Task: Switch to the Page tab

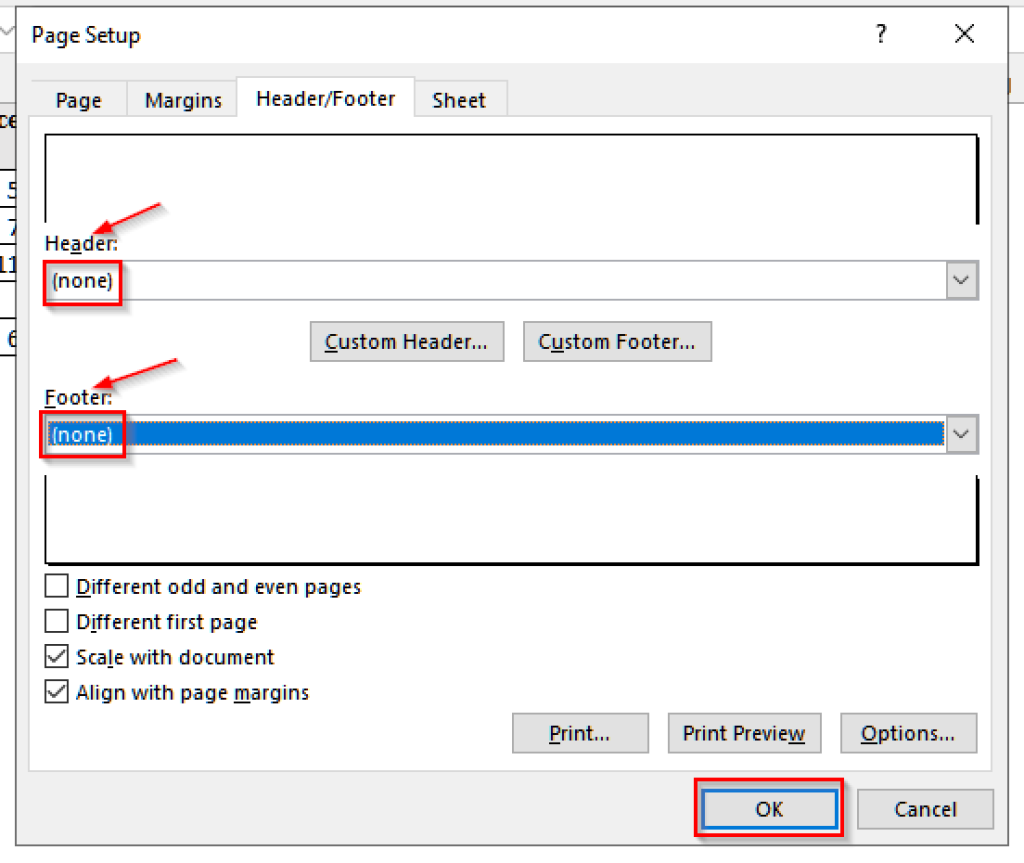Action: point(78,100)
